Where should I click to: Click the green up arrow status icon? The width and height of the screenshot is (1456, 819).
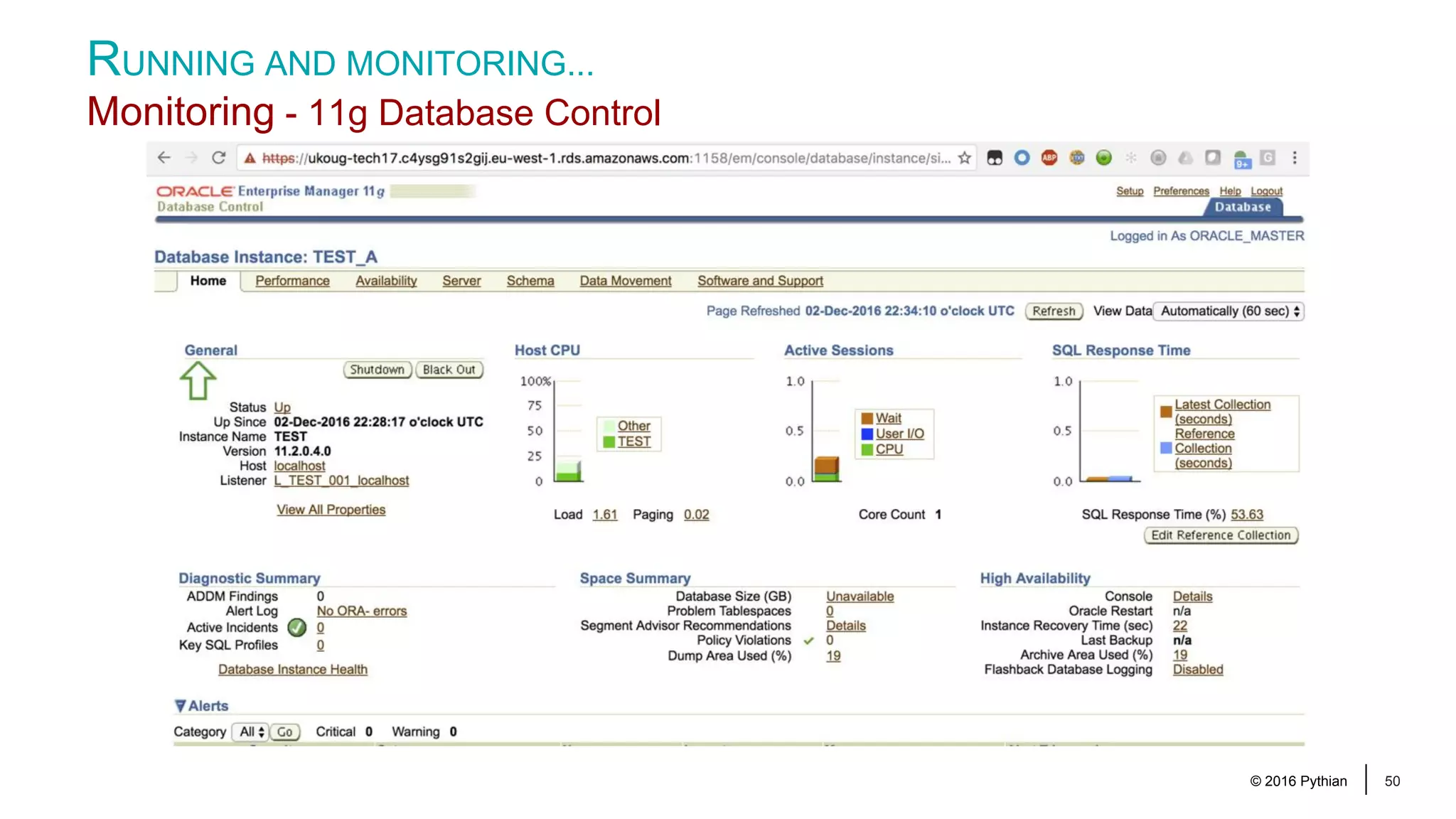(198, 380)
